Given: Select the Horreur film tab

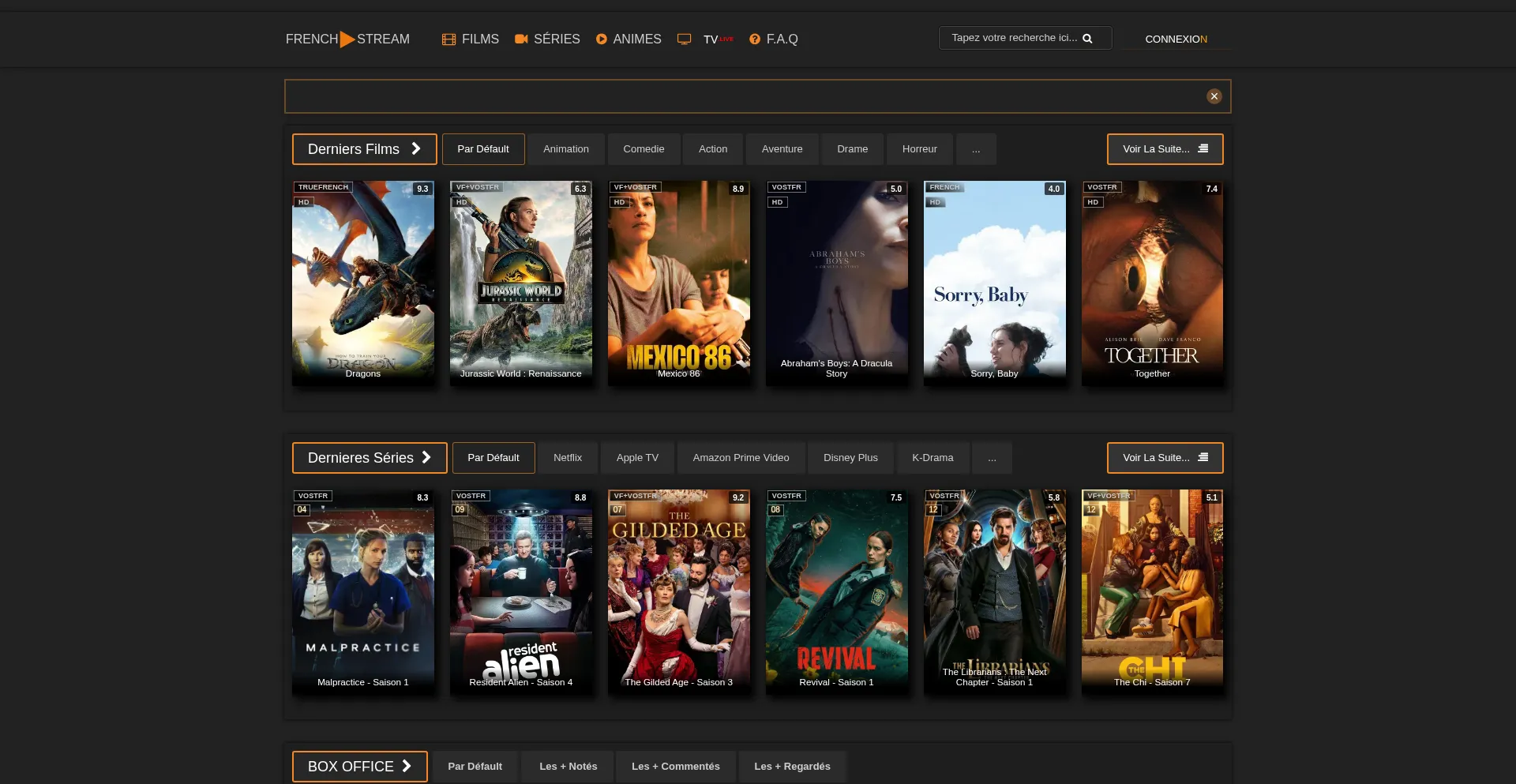Looking at the screenshot, I should pyautogui.click(x=920, y=149).
